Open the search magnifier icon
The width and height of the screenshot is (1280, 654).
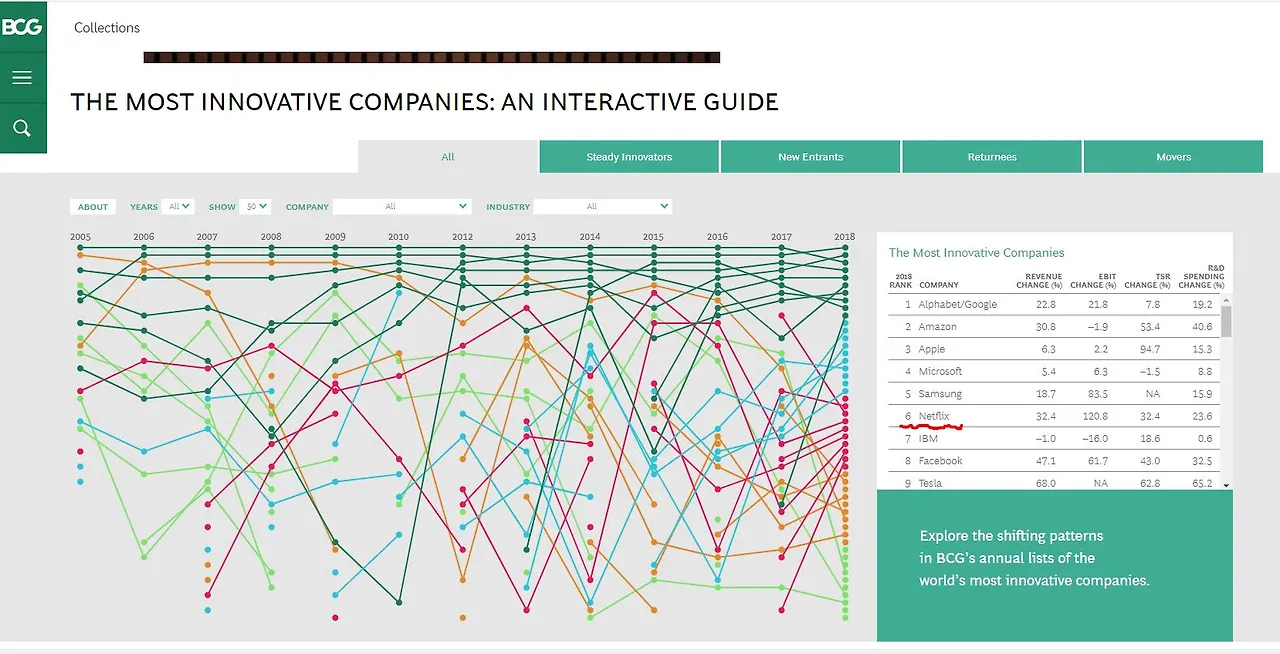22,128
